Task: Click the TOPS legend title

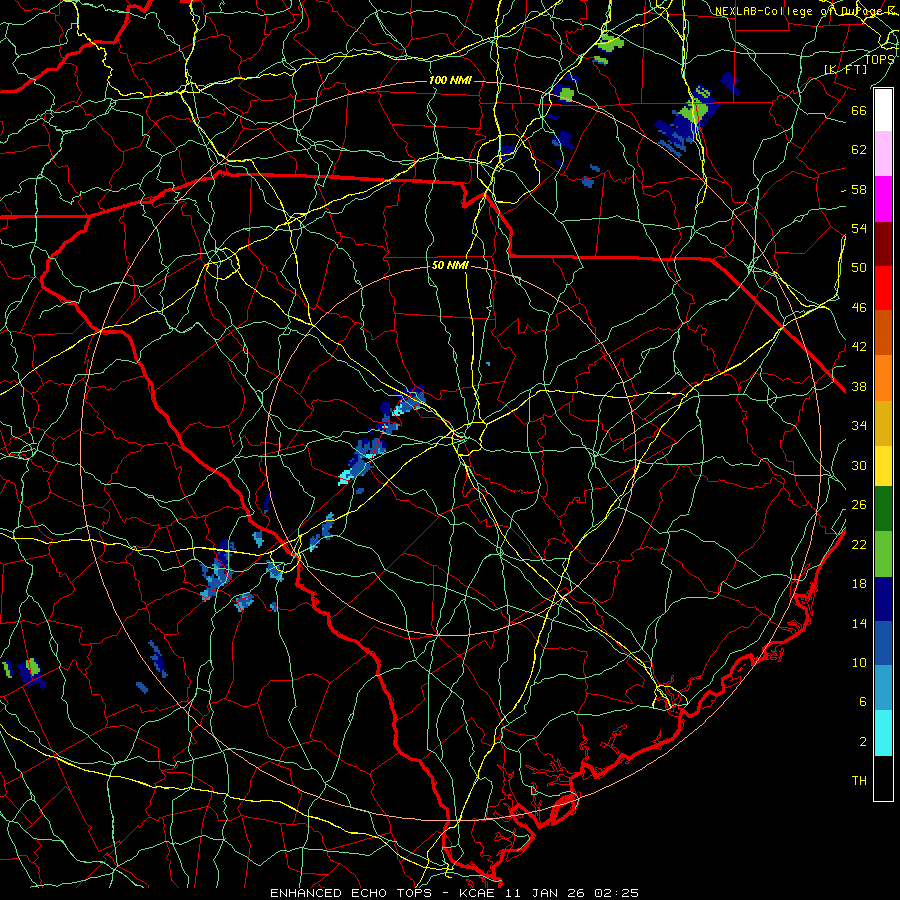Action: 879,59
